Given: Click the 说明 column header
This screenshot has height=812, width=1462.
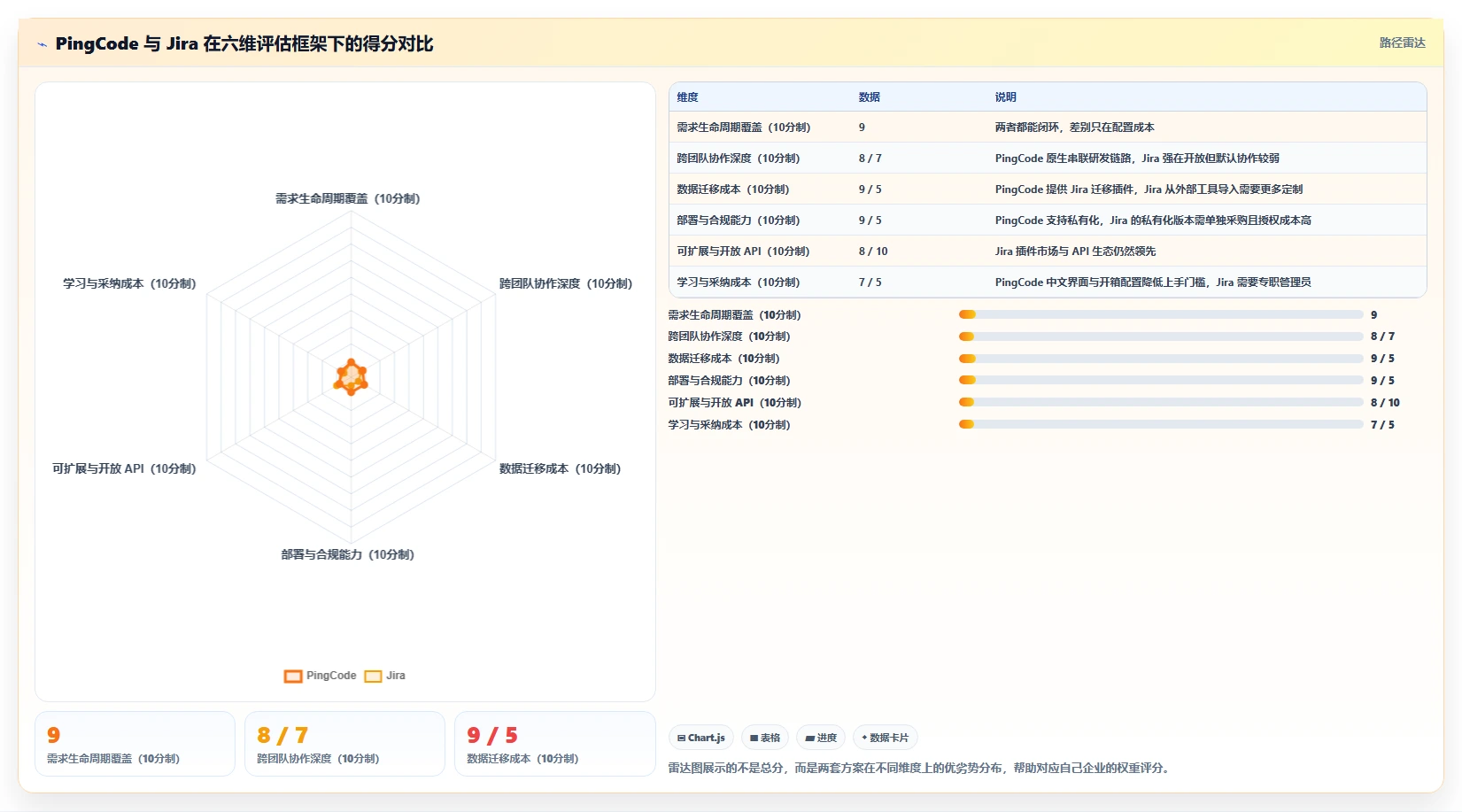Looking at the screenshot, I should (1006, 97).
